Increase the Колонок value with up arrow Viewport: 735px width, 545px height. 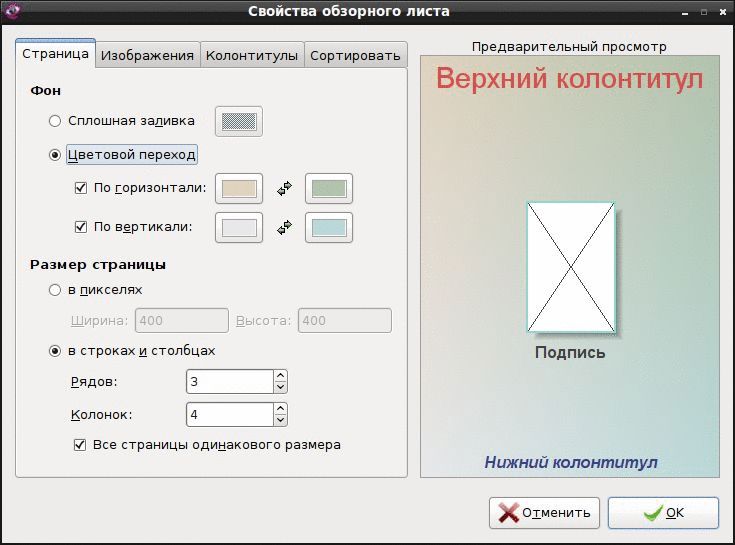280,409
